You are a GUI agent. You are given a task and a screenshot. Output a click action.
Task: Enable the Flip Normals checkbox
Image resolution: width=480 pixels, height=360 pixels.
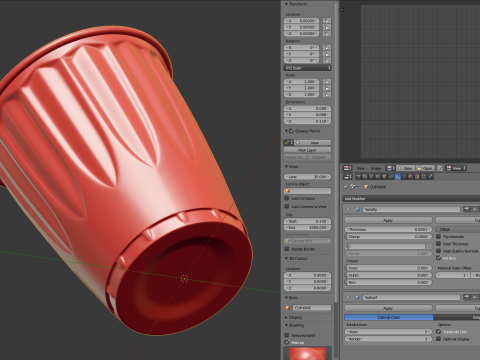[x=439, y=236]
